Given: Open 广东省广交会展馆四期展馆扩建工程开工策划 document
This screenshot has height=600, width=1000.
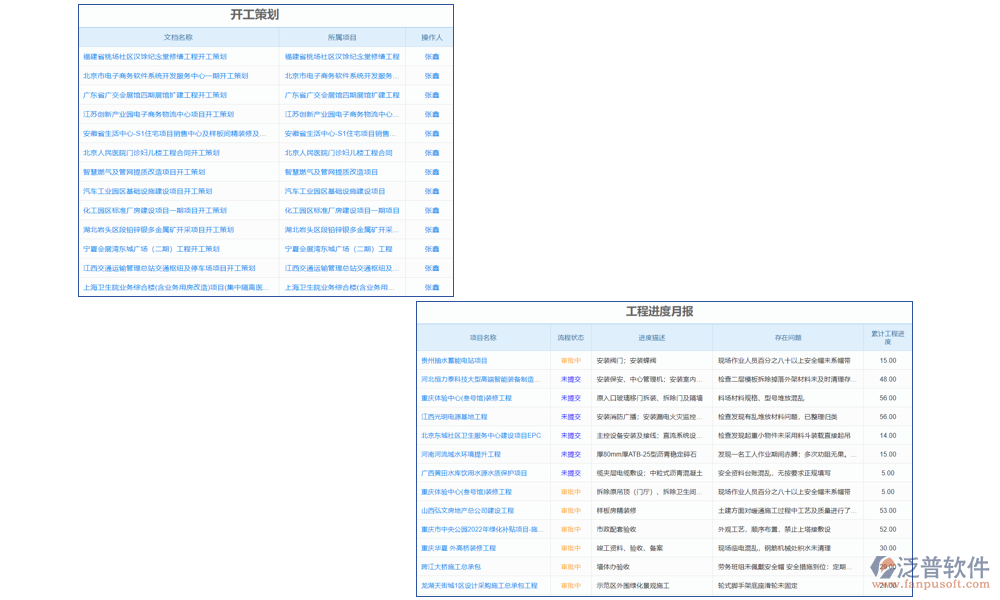Looking at the screenshot, I should 155,95.
